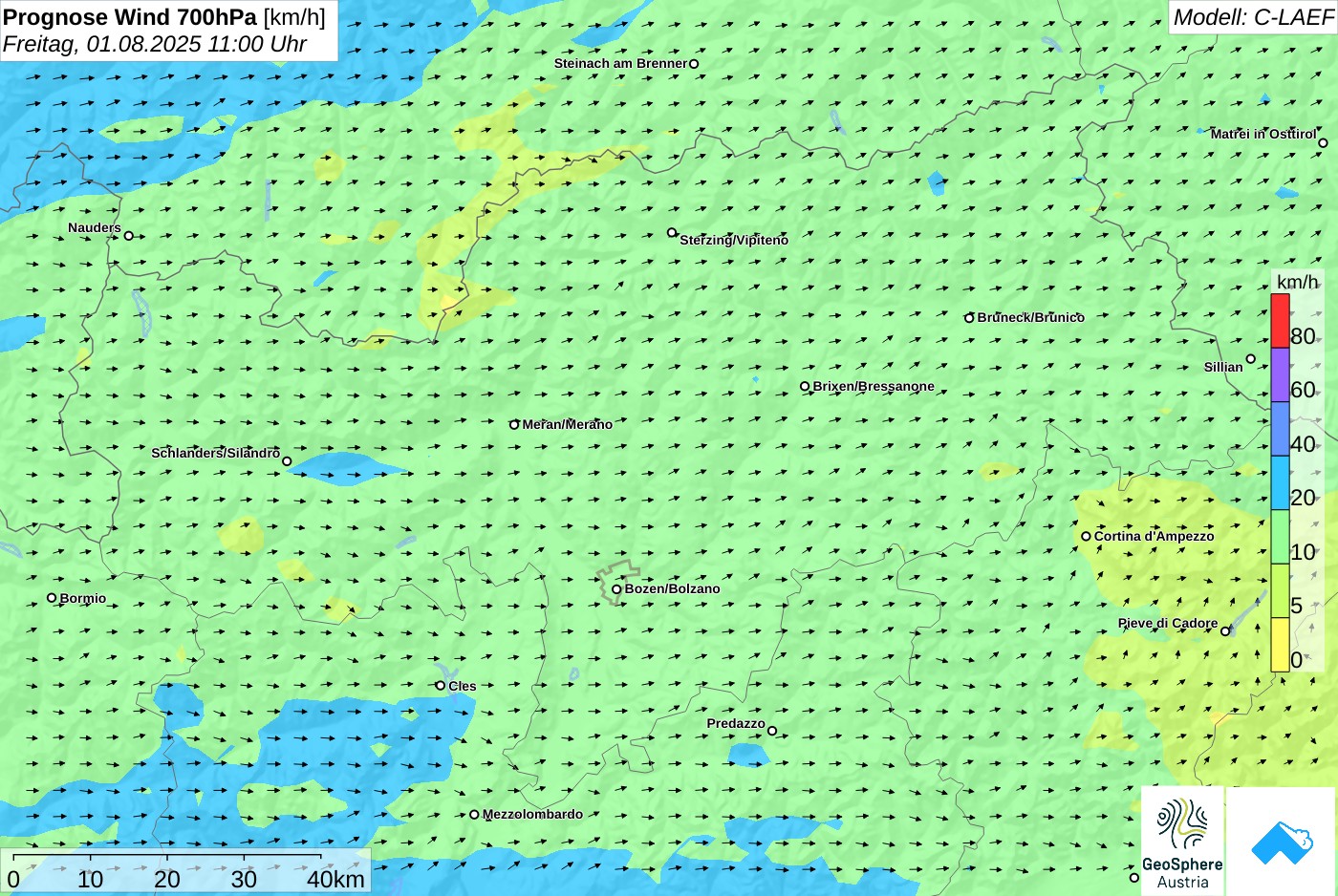
Task: Click the red 80 km/h legend color
Action: [1280, 321]
